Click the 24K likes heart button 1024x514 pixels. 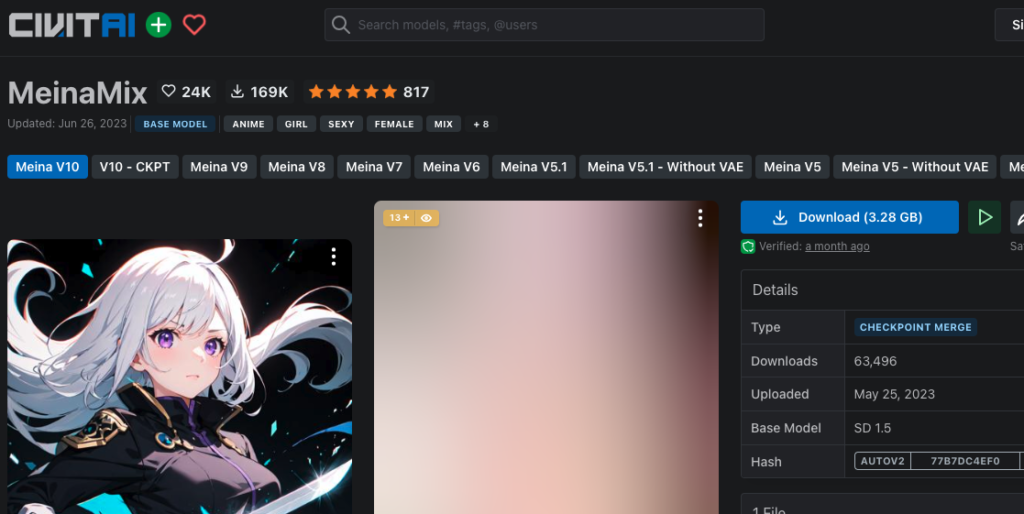tap(186, 92)
